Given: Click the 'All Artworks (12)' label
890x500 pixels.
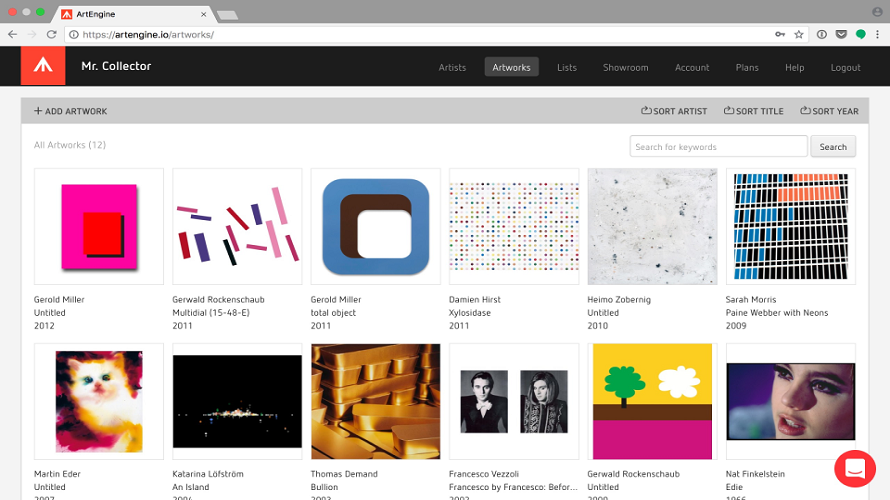Looking at the screenshot, I should [70, 145].
